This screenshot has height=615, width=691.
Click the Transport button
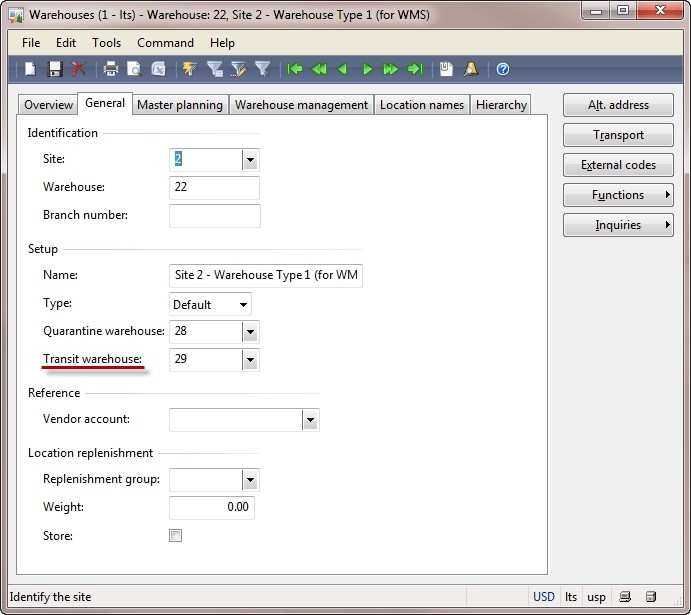pos(618,135)
